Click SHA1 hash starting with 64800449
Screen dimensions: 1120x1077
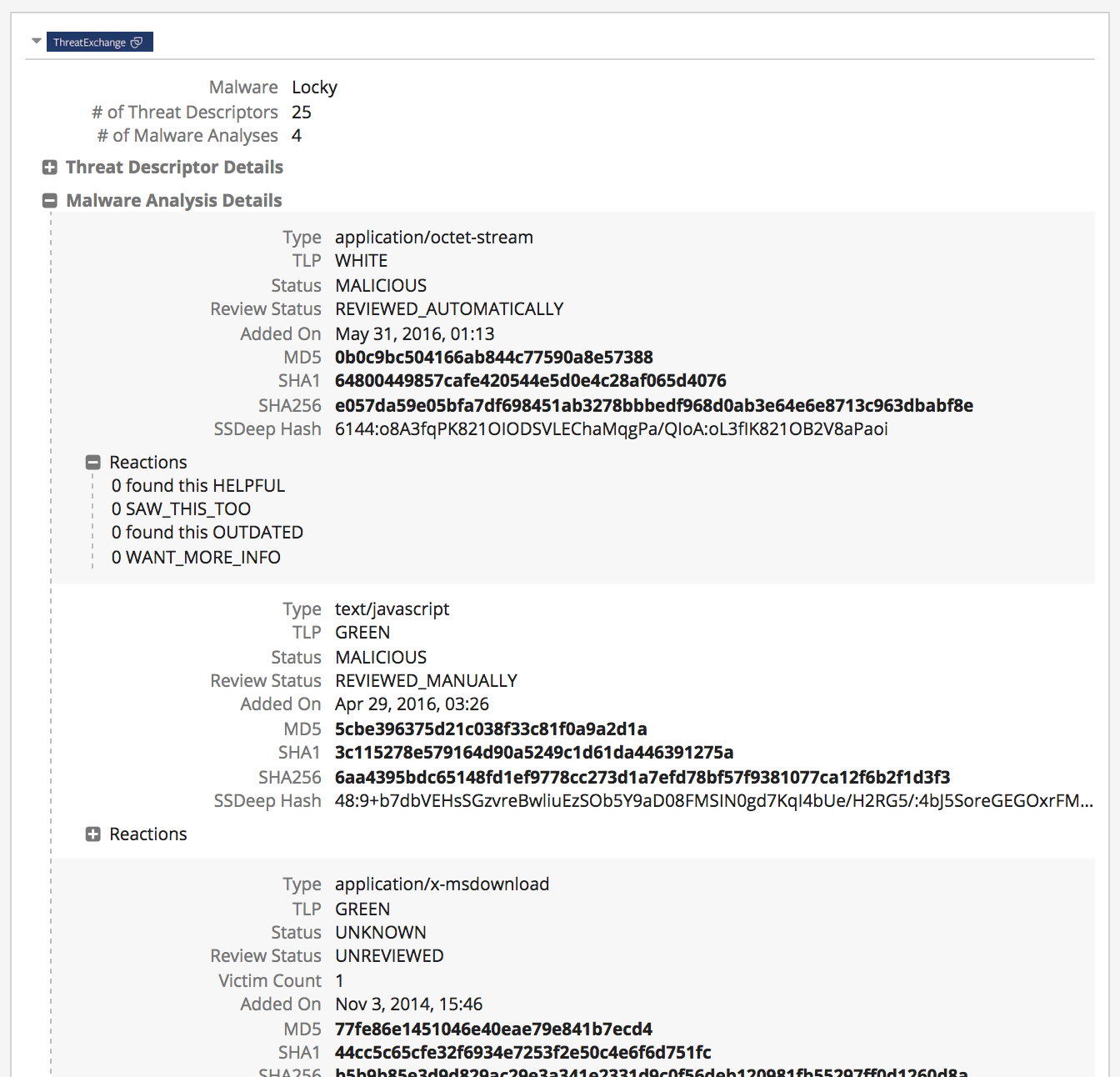530,381
